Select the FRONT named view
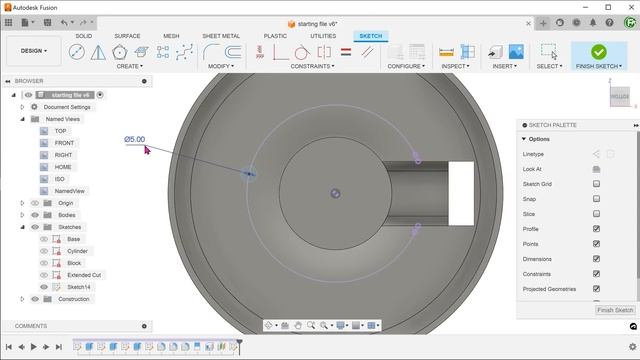The image size is (640, 360). (64, 143)
